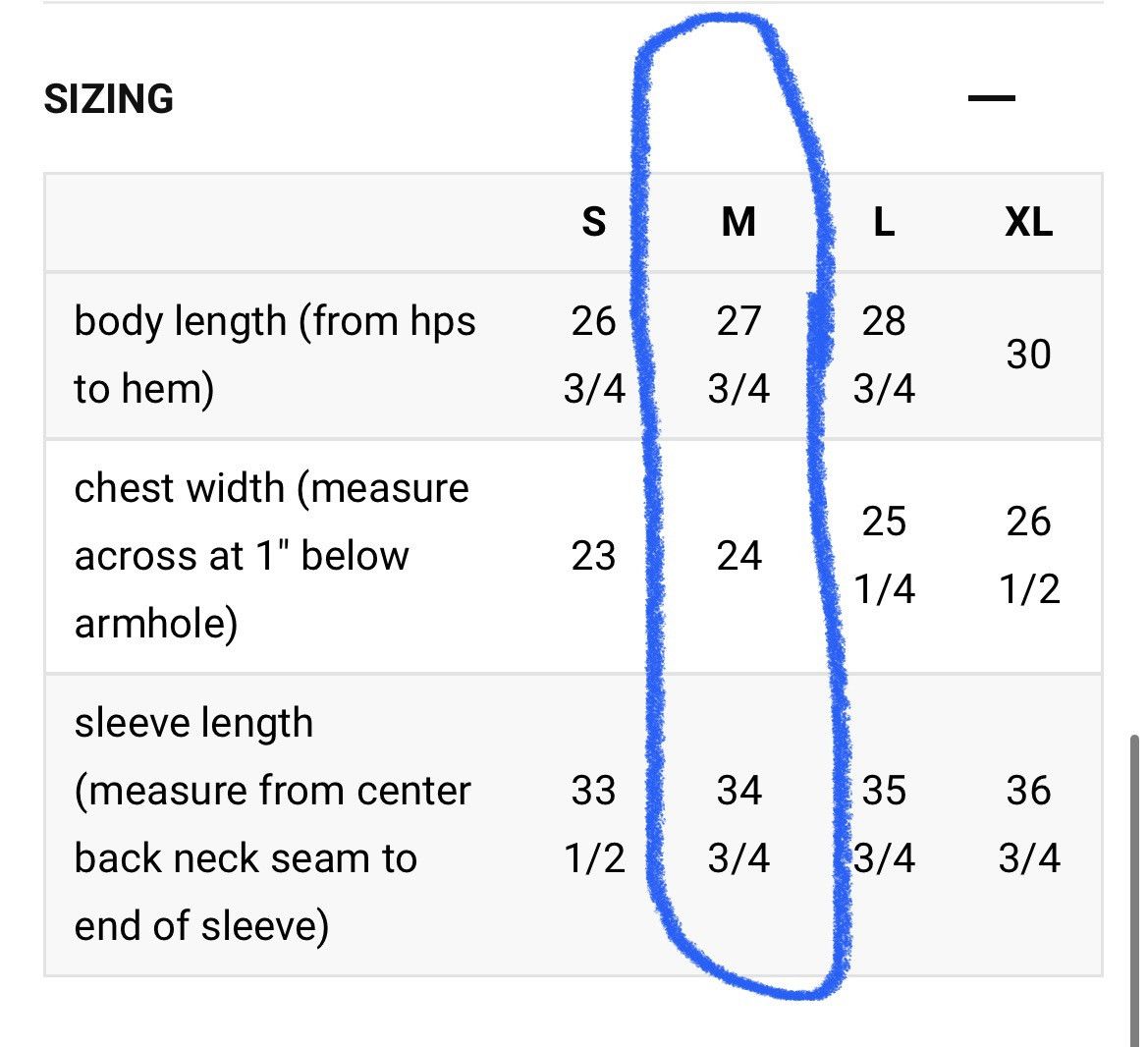Screen dimensions: 1148x1047
Task: Click XL body length value 30
Action: pos(1028,355)
